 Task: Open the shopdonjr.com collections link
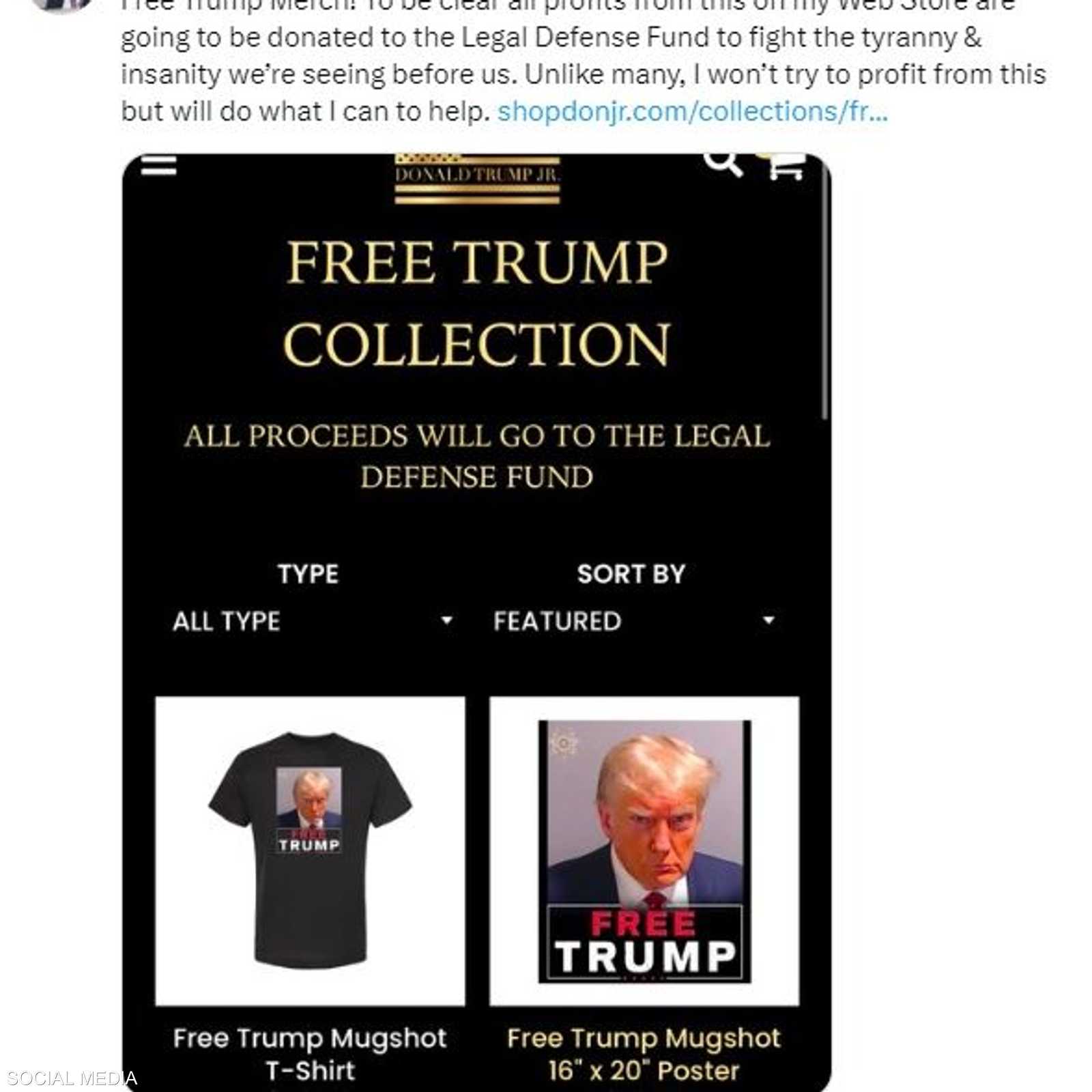[693, 111]
